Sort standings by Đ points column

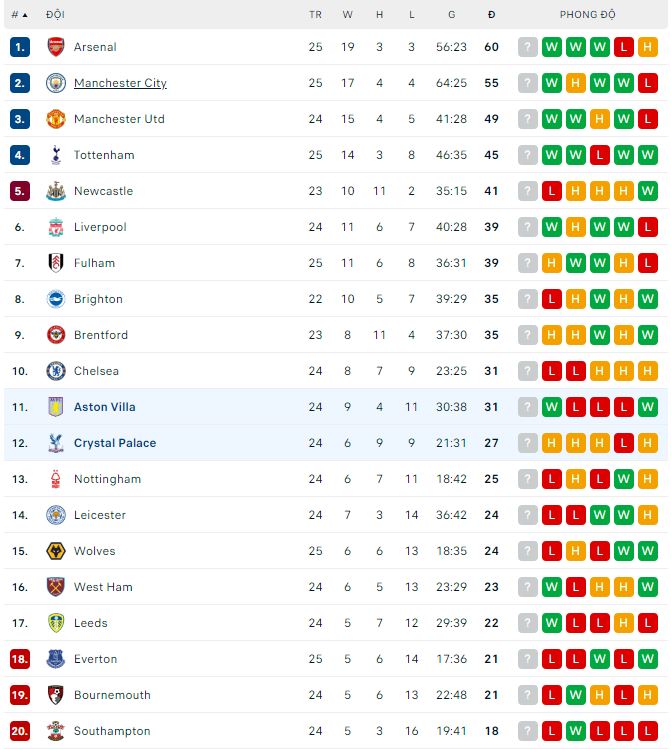coord(491,15)
